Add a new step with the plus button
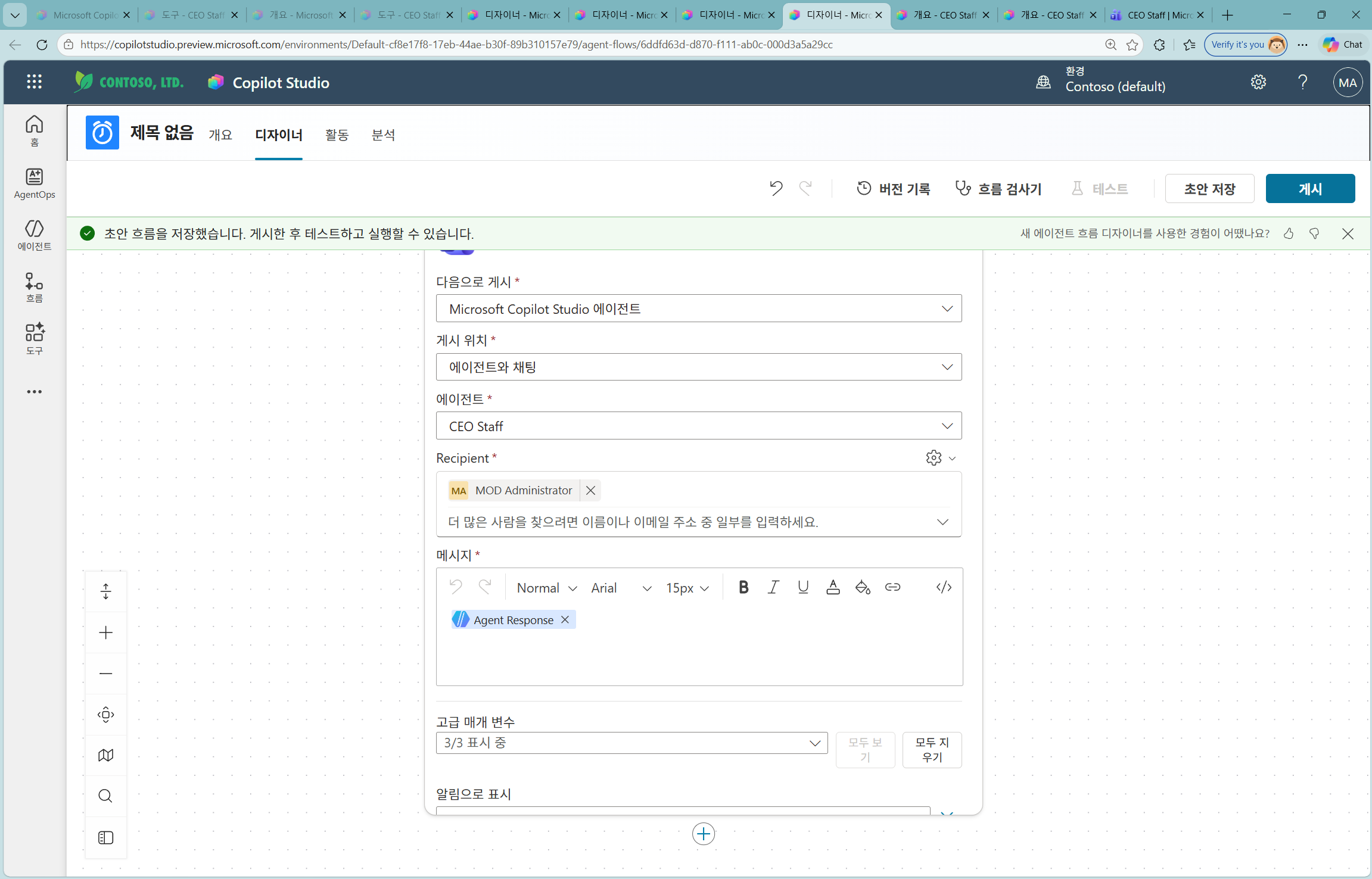The height and width of the screenshot is (879, 1372). (x=704, y=834)
